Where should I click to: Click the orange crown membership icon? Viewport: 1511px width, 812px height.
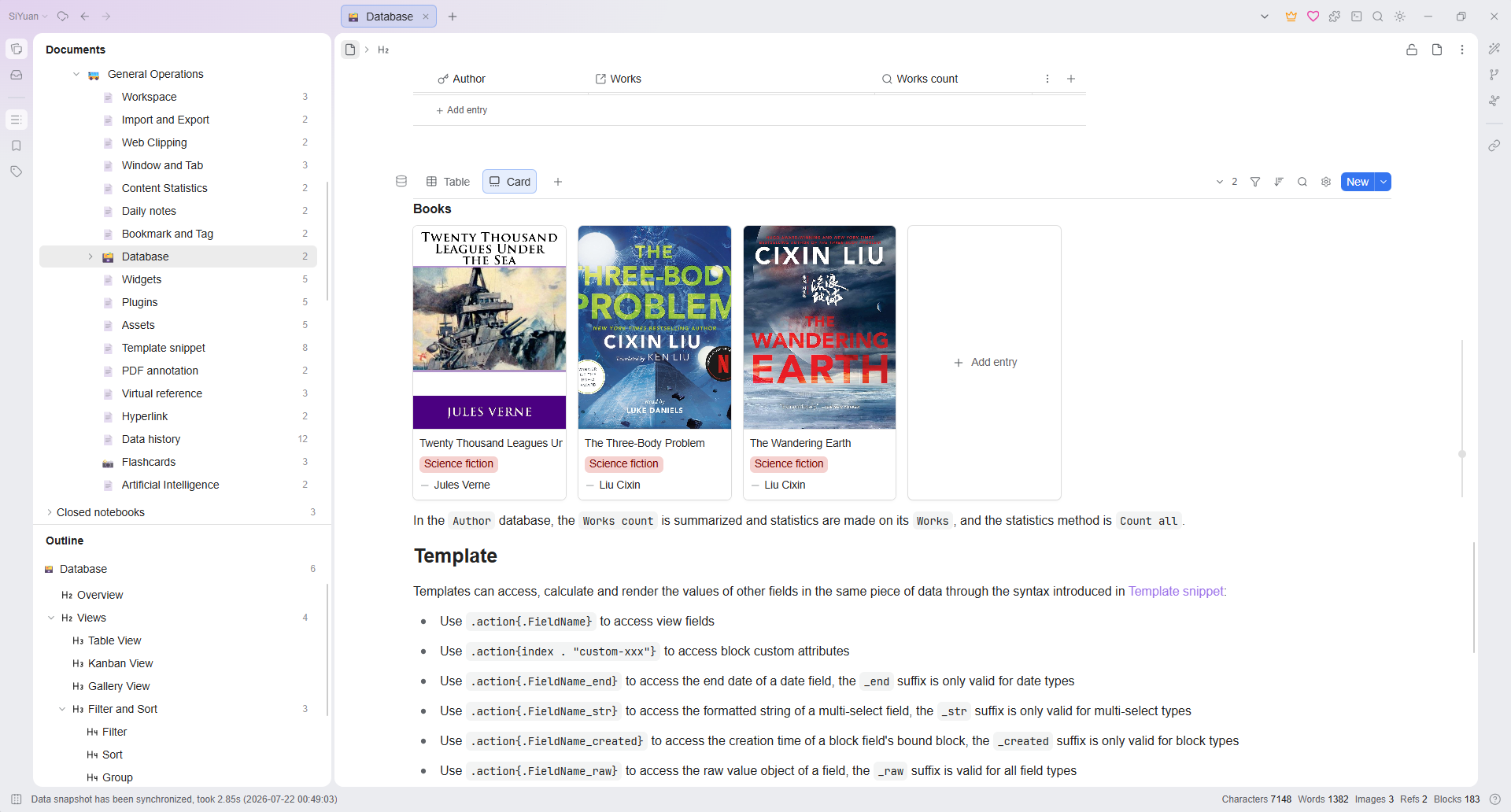pos(1291,16)
